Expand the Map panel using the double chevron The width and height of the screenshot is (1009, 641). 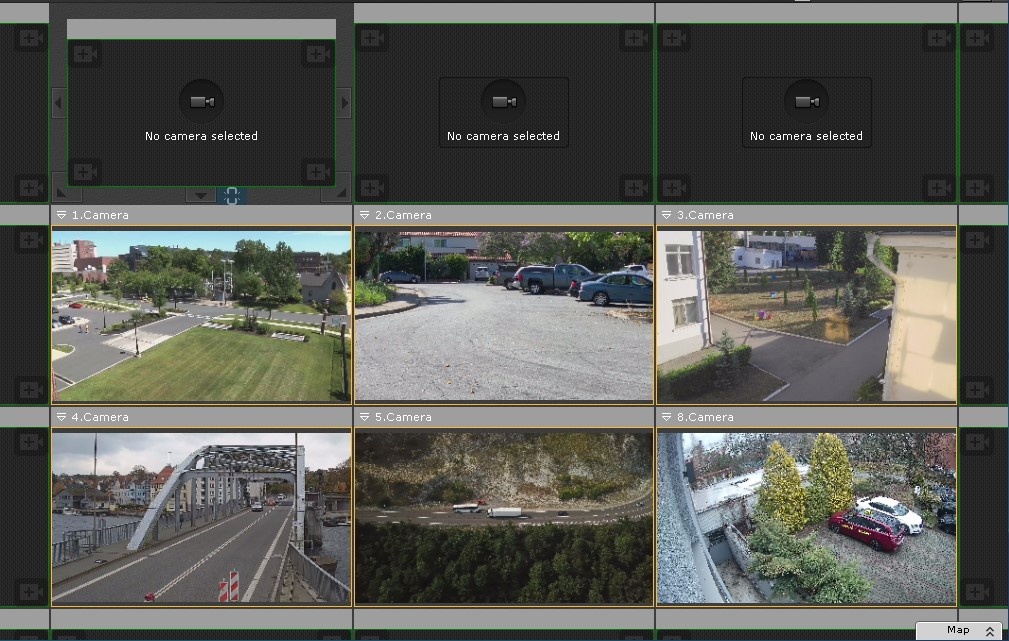pos(990,631)
